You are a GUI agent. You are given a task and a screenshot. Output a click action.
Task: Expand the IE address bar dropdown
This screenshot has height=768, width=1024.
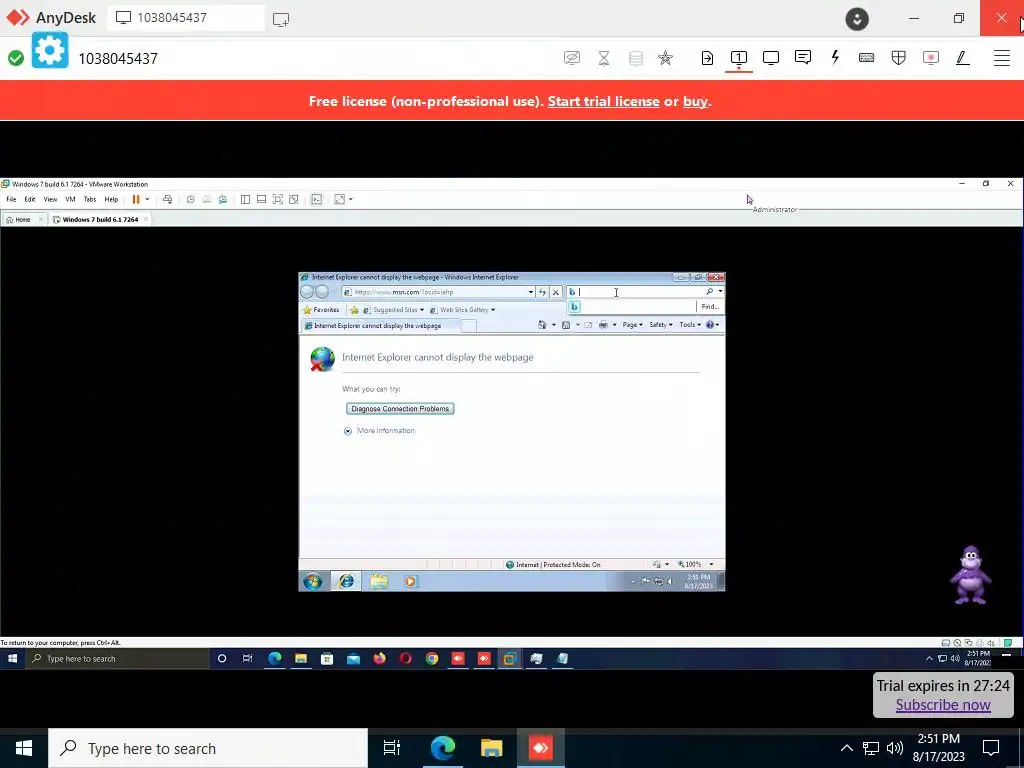(530, 292)
